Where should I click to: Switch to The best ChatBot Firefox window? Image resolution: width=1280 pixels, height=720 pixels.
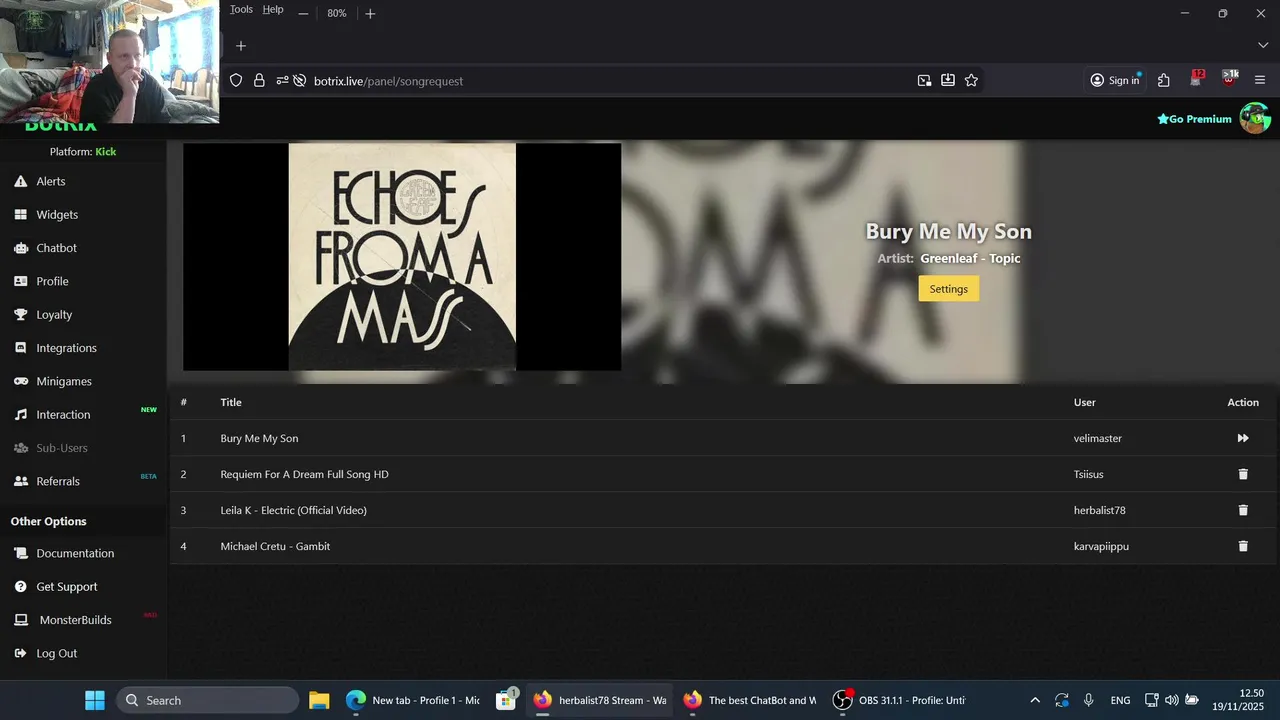tap(750, 700)
